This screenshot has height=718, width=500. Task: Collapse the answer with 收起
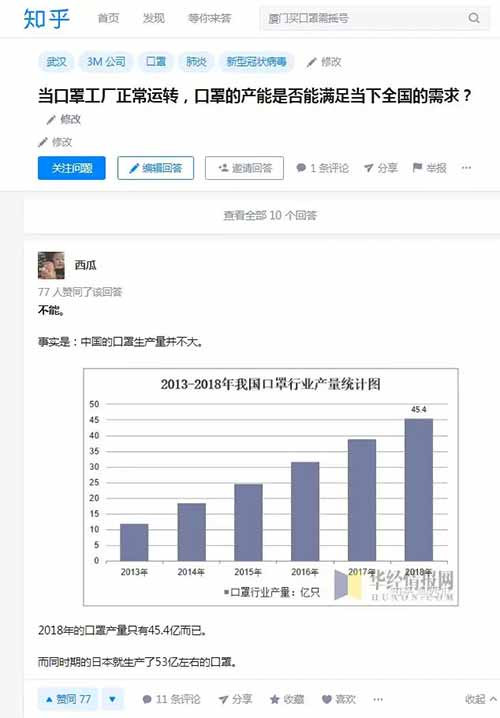[480, 699]
